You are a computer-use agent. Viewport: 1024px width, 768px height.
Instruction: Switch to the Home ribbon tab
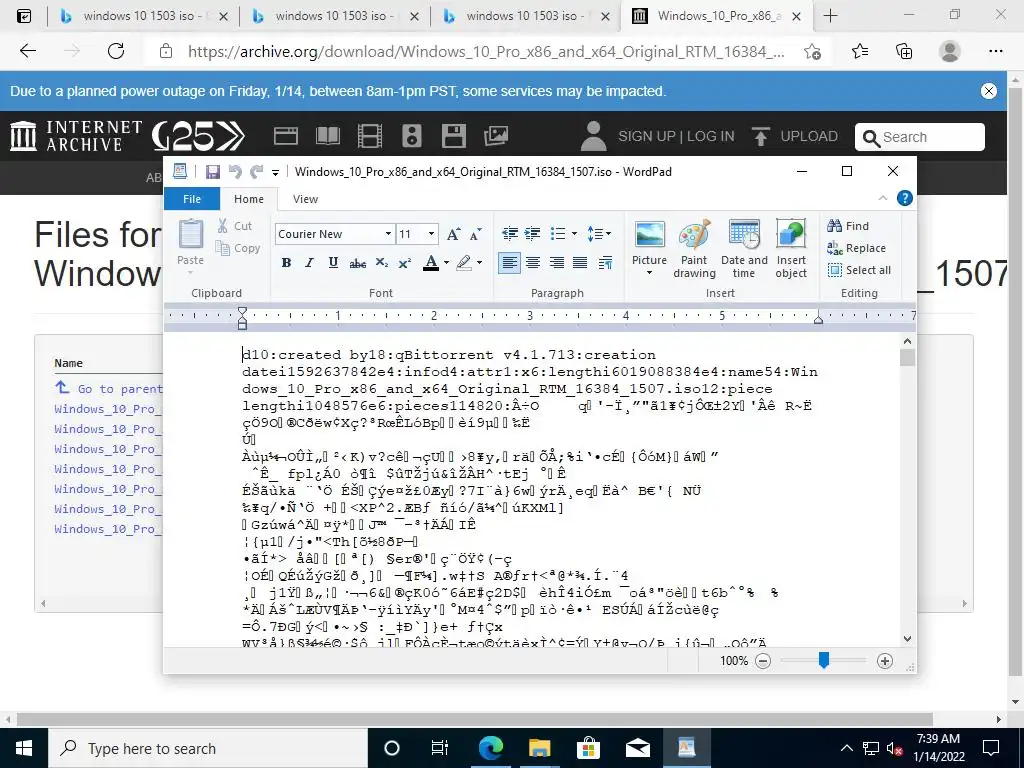[249, 199]
